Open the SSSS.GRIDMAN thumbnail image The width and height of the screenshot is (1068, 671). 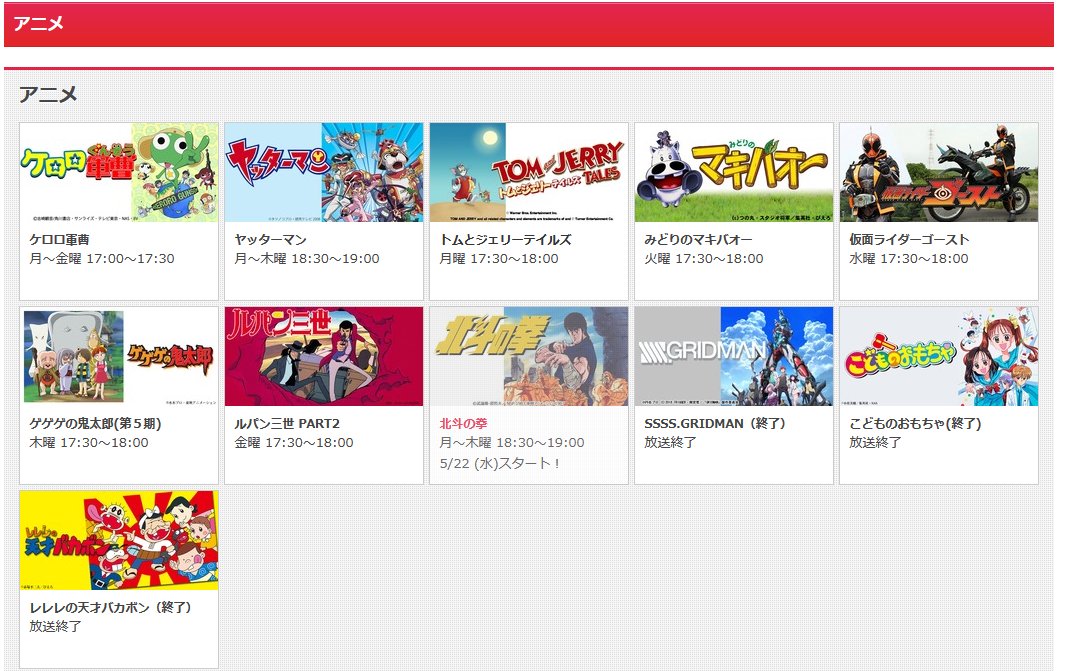coord(734,356)
